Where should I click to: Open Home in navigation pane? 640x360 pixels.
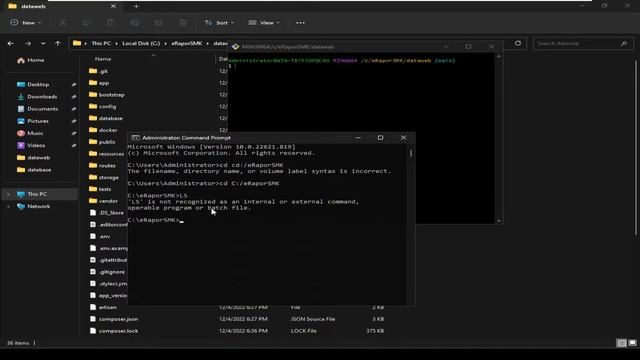31,60
